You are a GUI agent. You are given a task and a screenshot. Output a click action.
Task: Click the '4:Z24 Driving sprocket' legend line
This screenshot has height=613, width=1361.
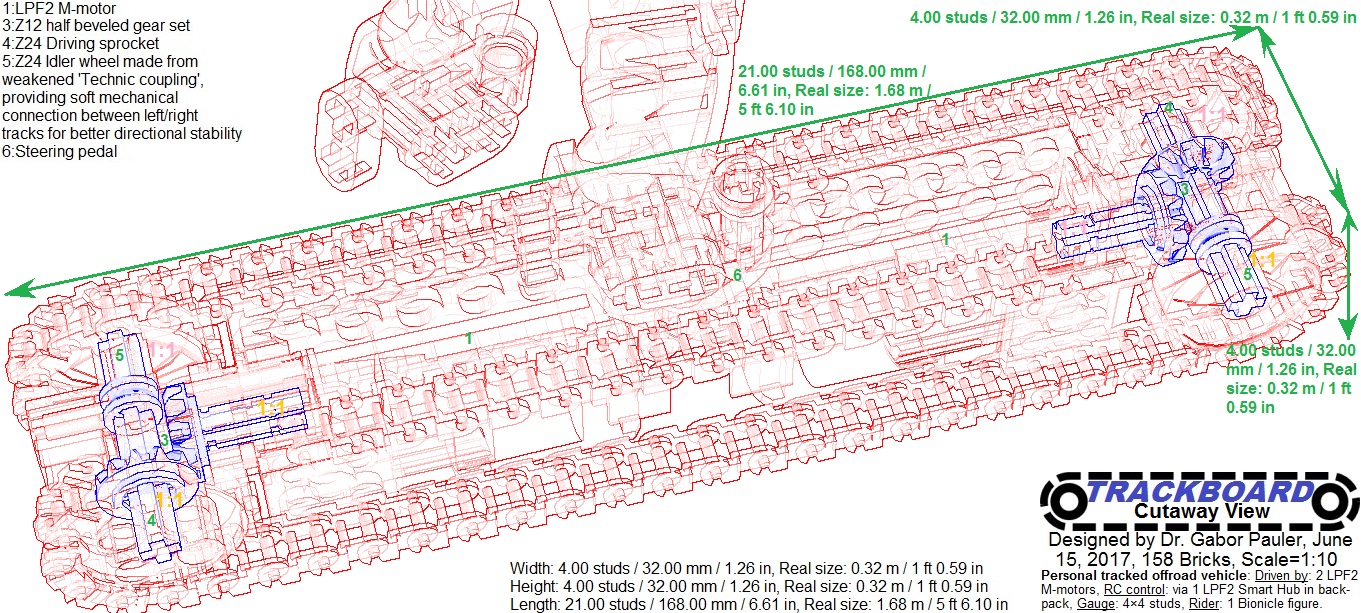click(x=80, y=43)
